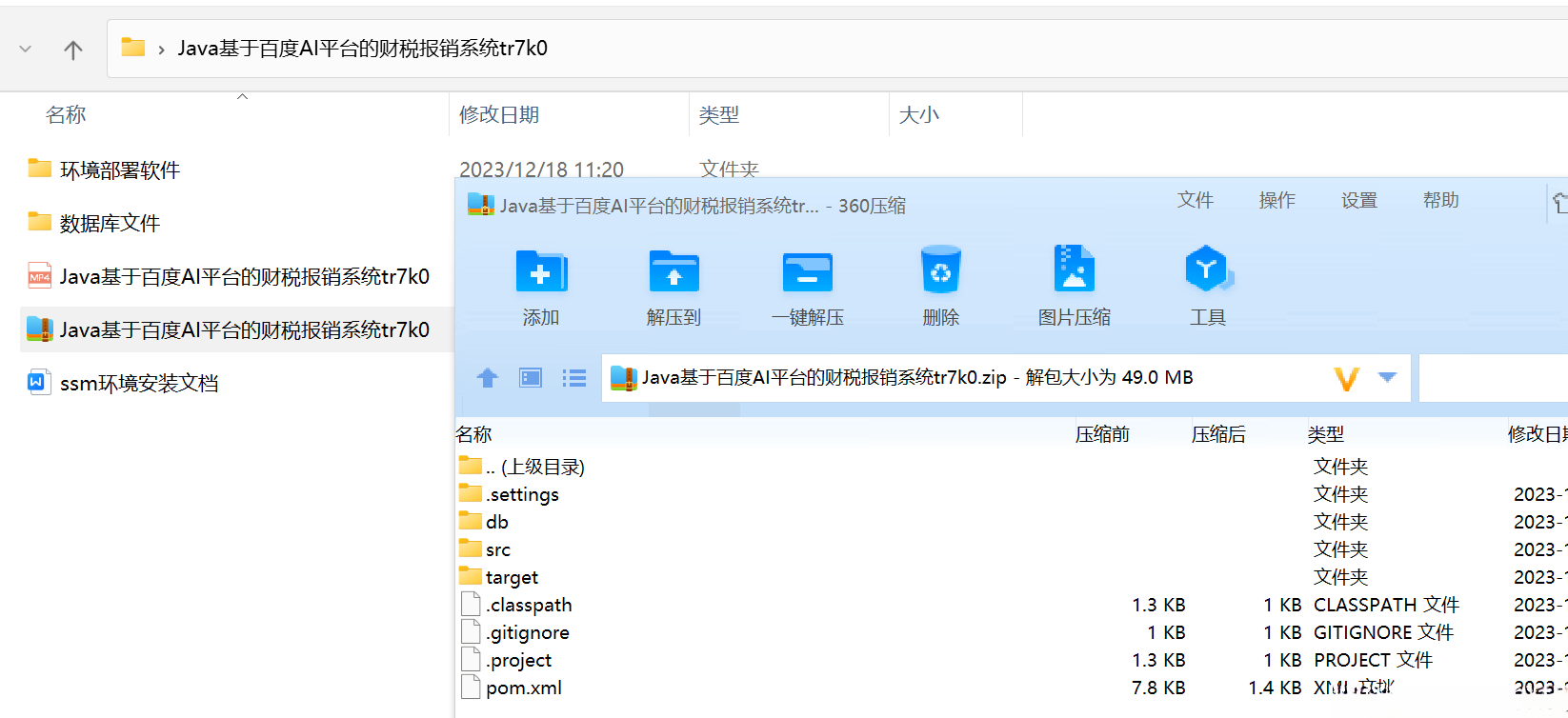Click the 删除 (Delete) recycle icon
This screenshot has height=718, width=1568.
click(x=940, y=269)
